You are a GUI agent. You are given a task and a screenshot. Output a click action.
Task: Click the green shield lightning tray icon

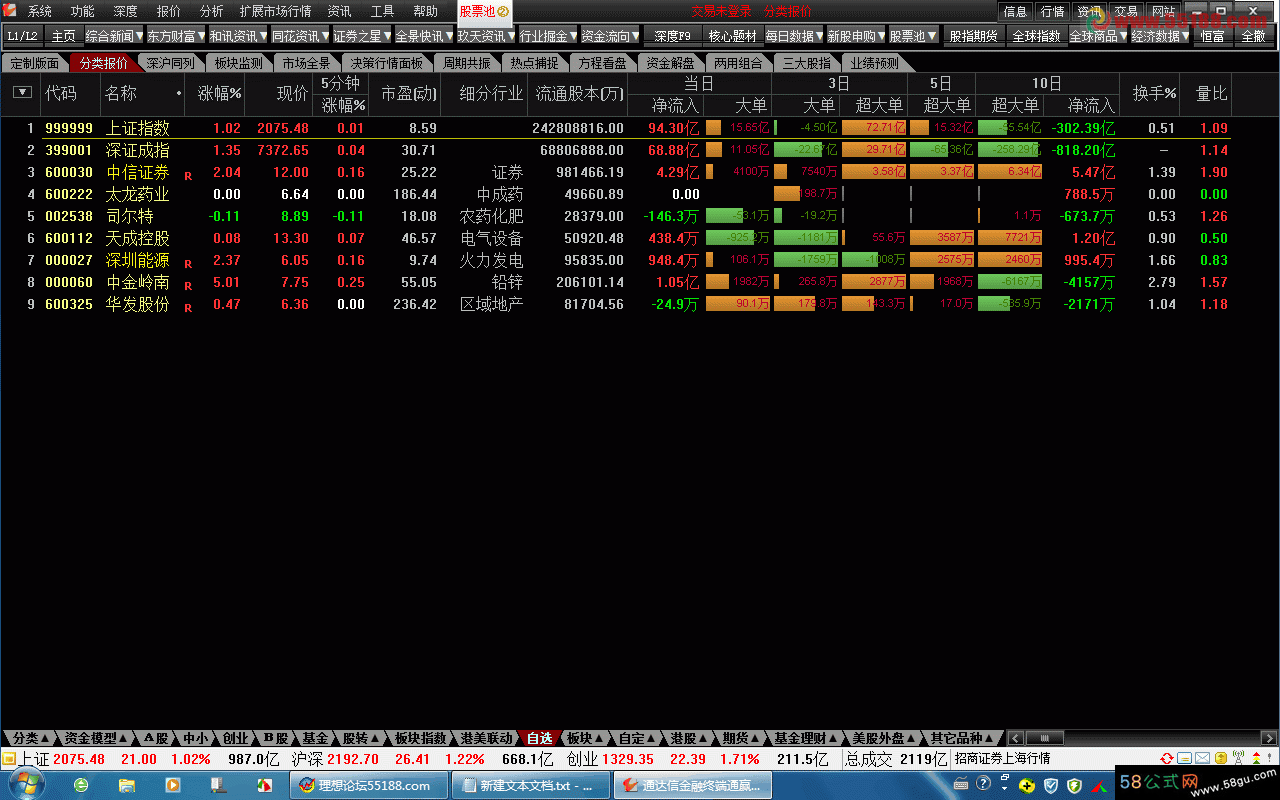tap(1074, 786)
